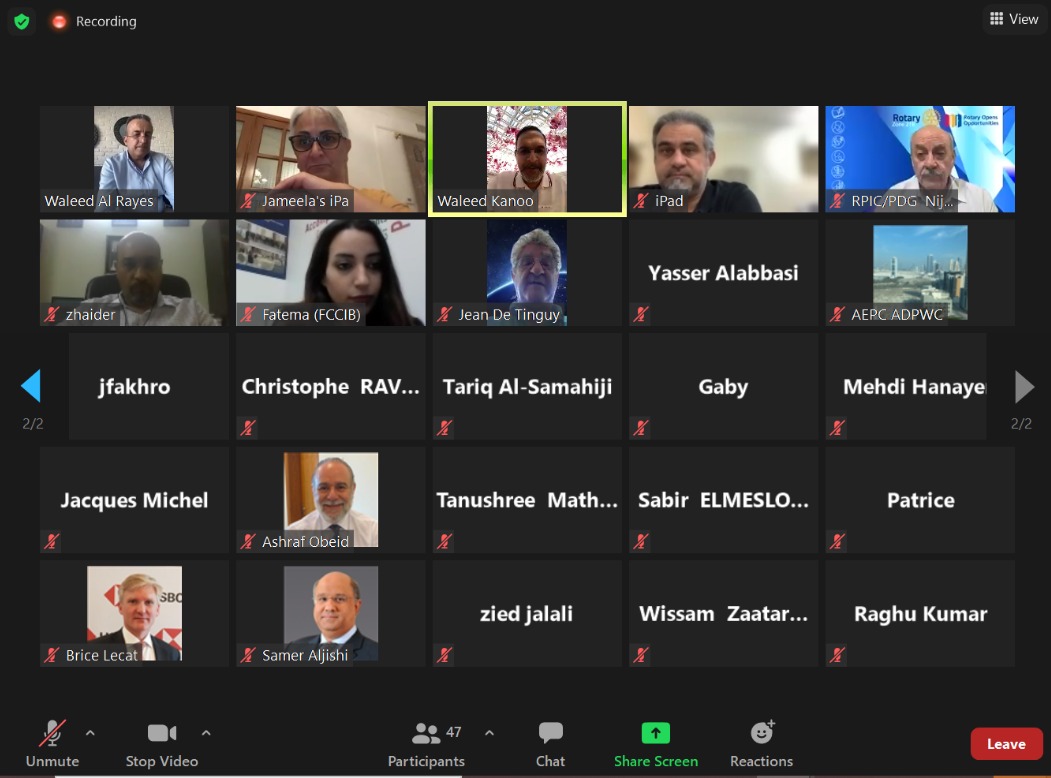Click the red Recording indicator icon

(x=59, y=21)
